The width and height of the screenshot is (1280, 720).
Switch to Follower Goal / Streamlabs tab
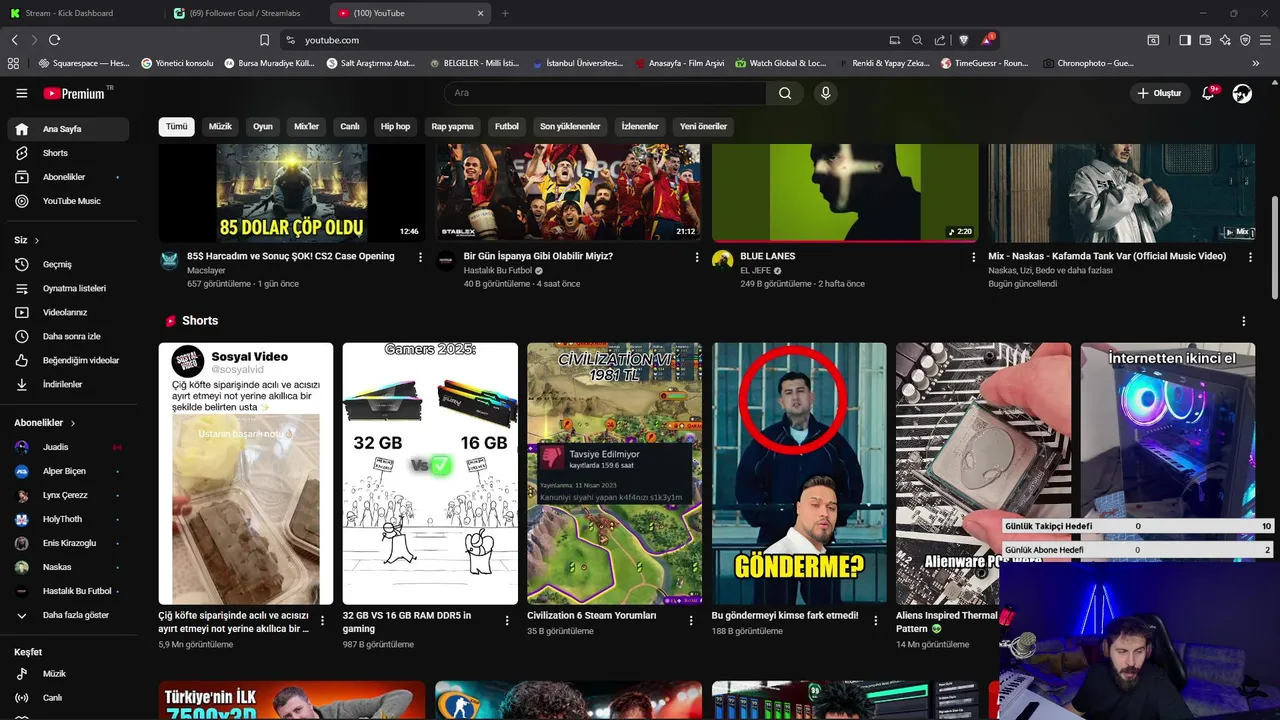tap(245, 13)
